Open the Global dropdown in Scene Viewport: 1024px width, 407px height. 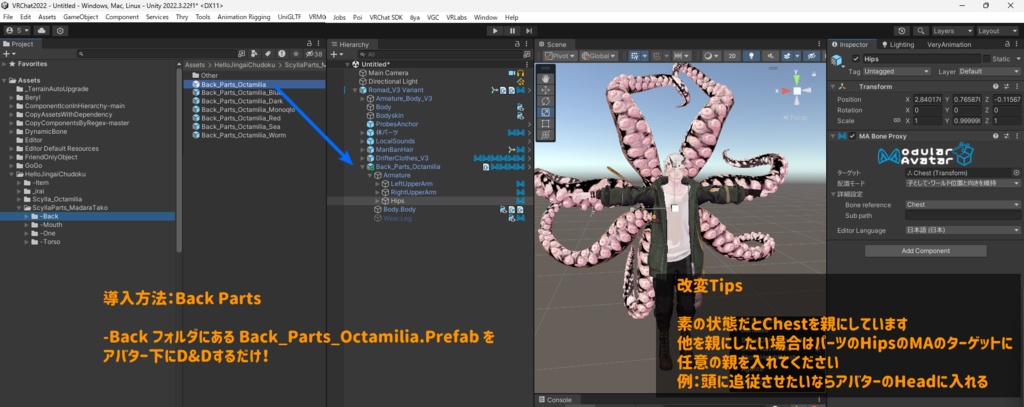(597, 56)
